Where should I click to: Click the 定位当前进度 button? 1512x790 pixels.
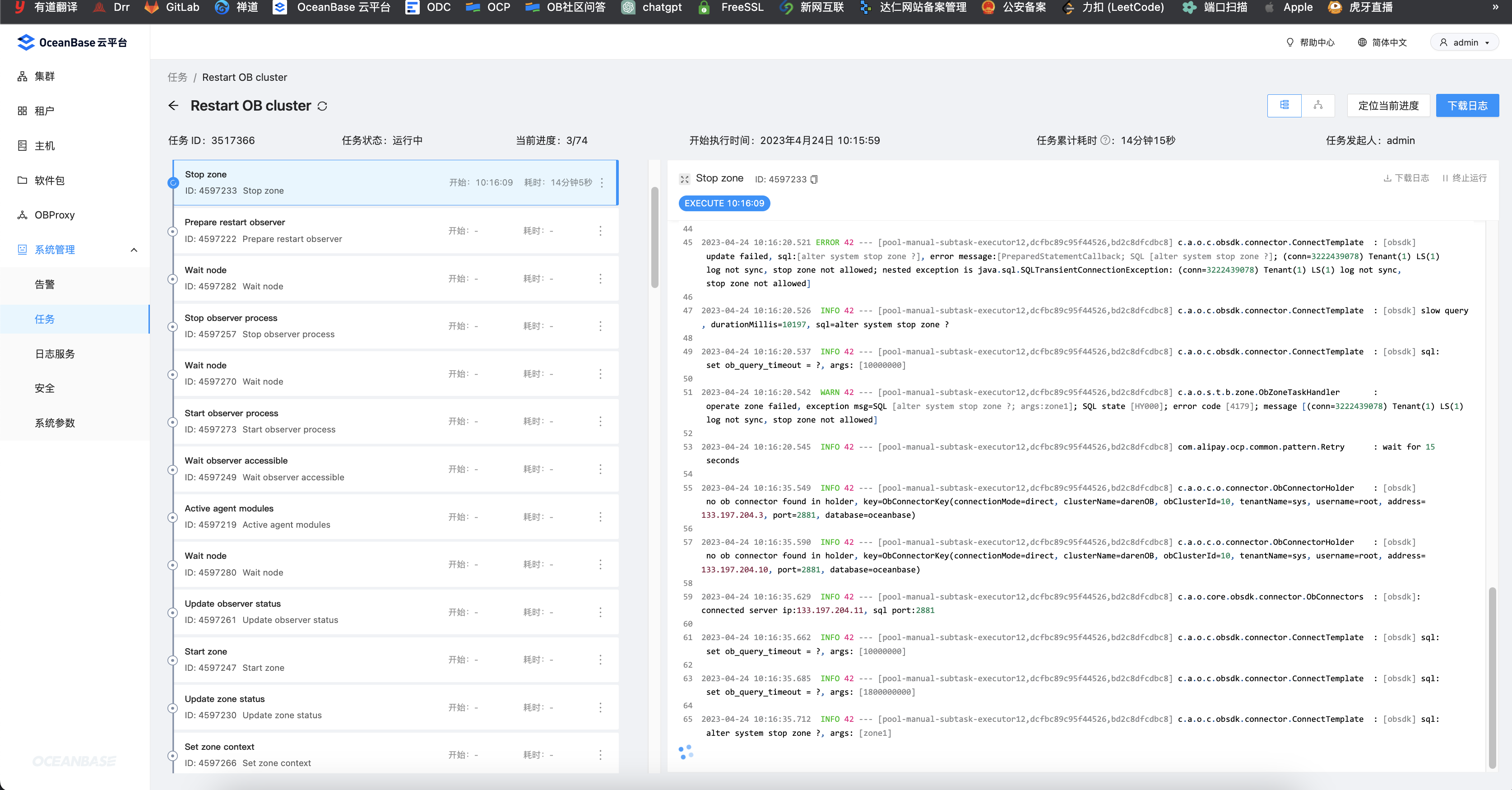point(1388,106)
